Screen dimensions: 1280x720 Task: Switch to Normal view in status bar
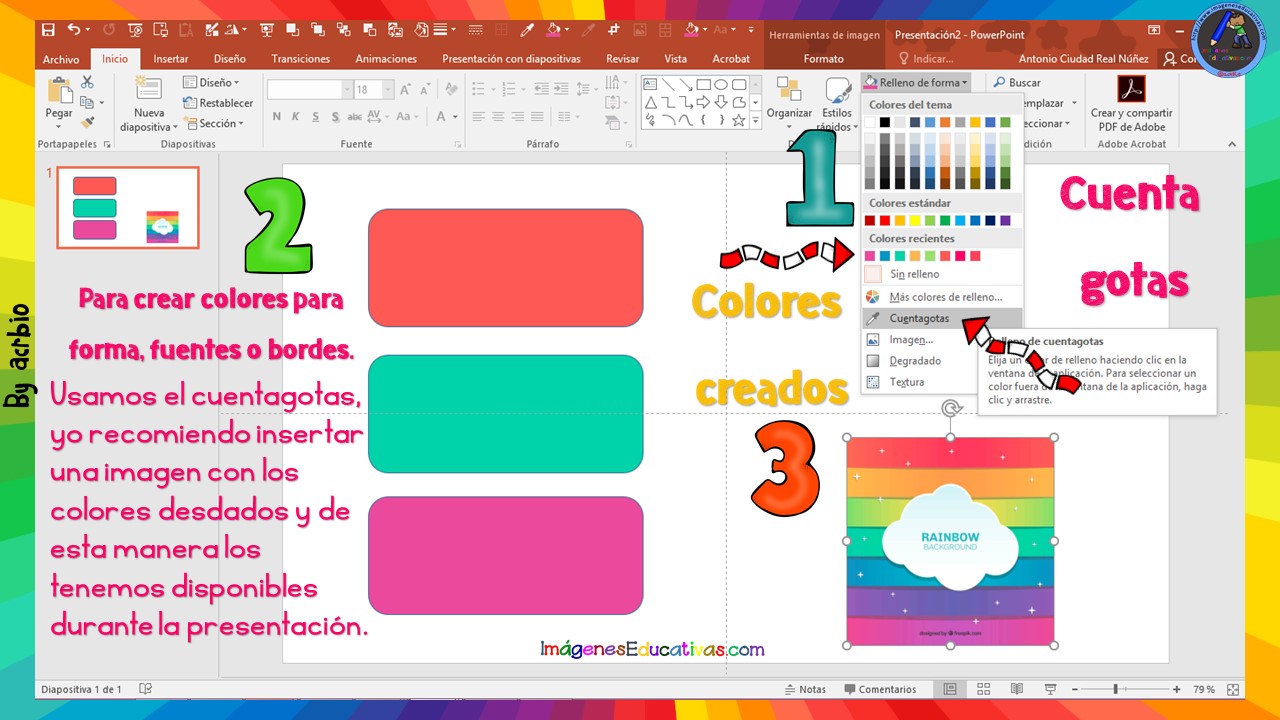coord(950,689)
